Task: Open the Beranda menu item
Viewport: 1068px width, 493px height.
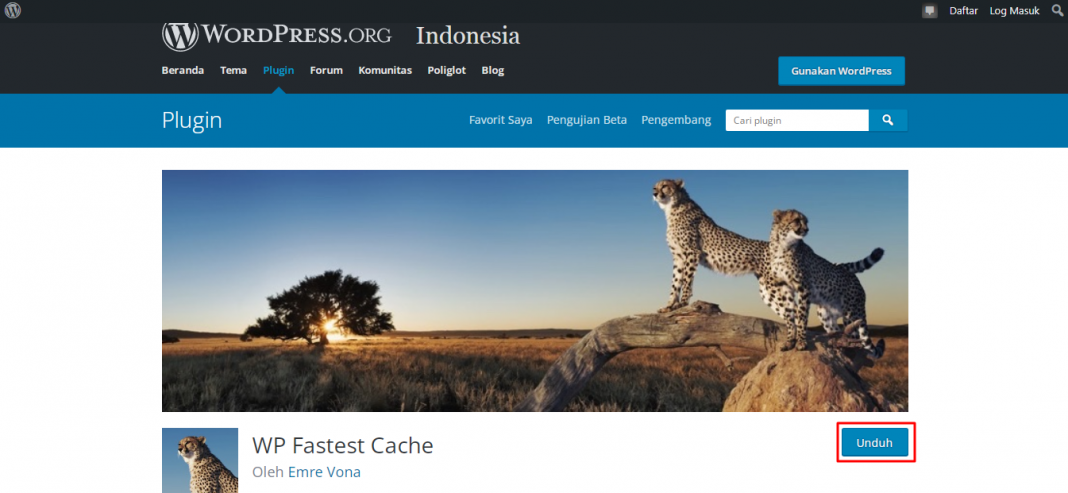Action: tap(183, 70)
